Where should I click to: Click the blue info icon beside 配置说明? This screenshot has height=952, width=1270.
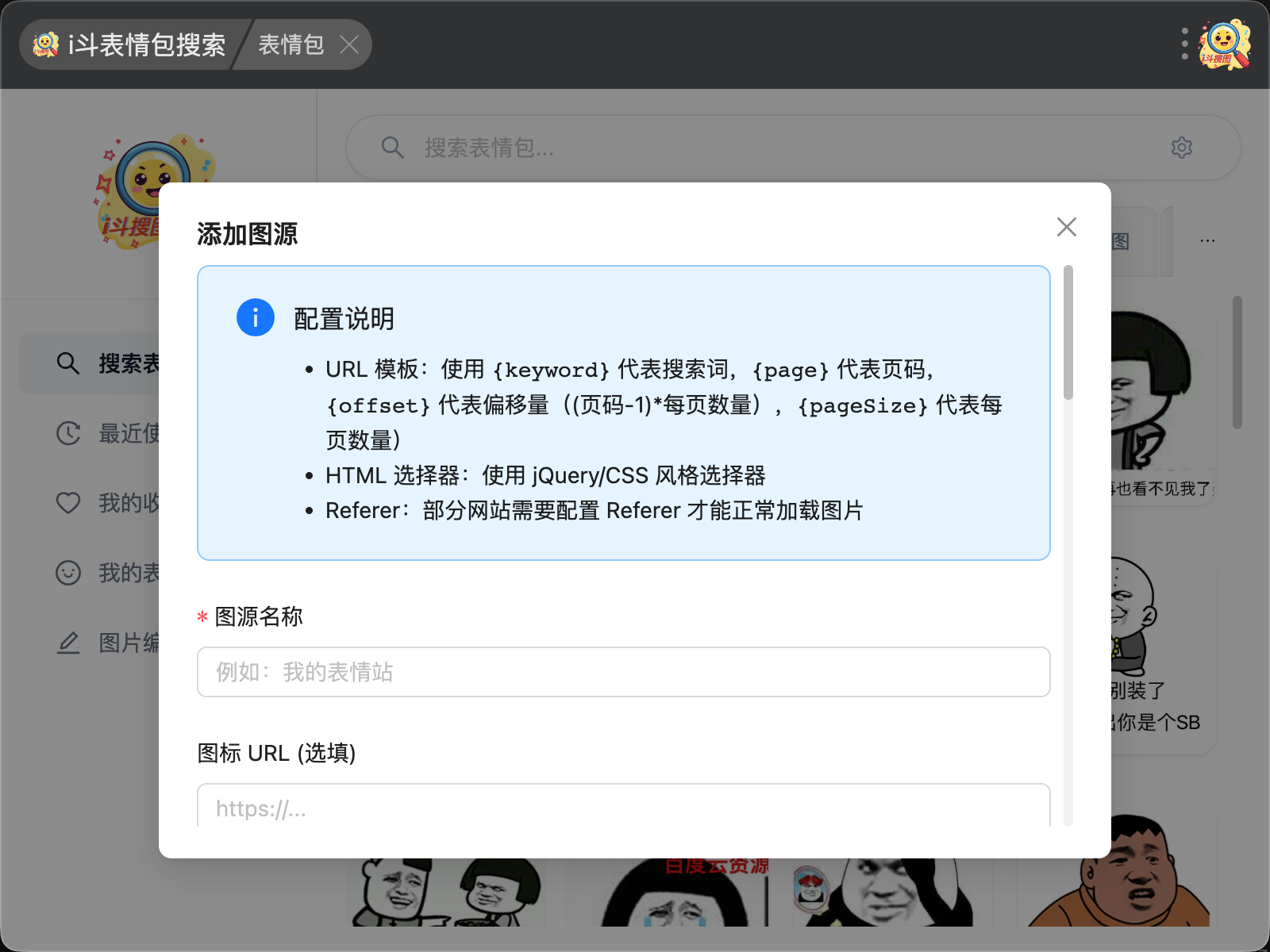click(x=255, y=318)
